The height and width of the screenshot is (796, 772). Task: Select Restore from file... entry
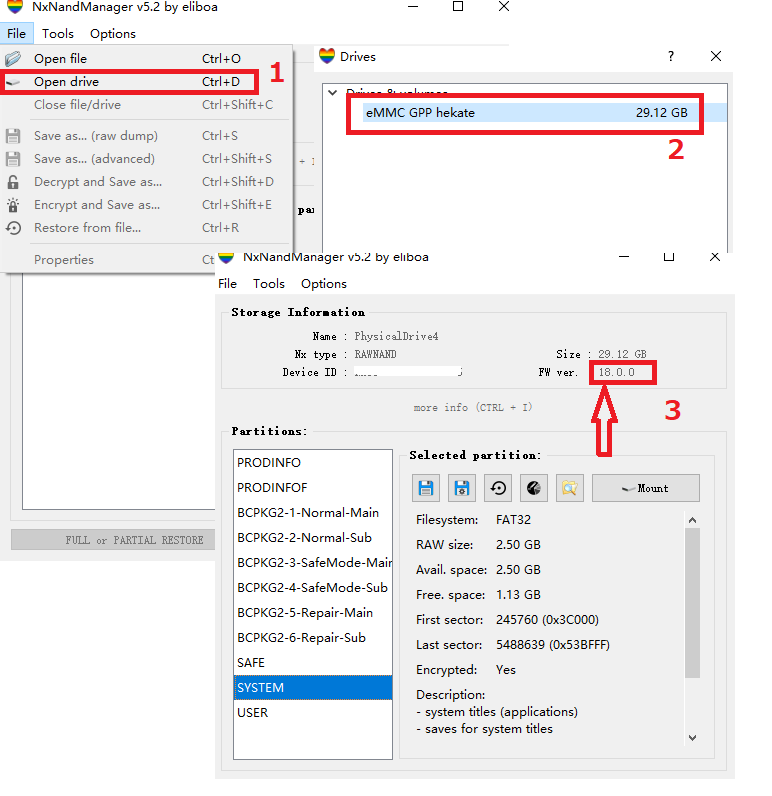(146, 228)
